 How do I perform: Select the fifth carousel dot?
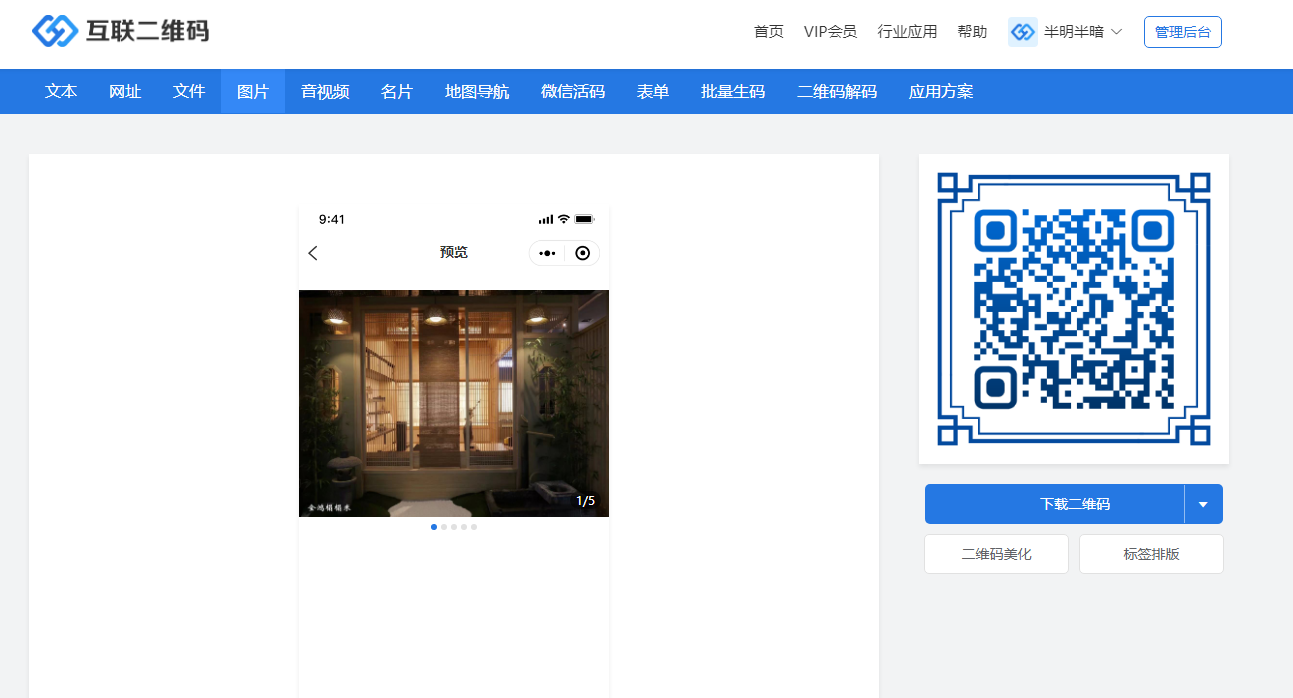click(474, 526)
